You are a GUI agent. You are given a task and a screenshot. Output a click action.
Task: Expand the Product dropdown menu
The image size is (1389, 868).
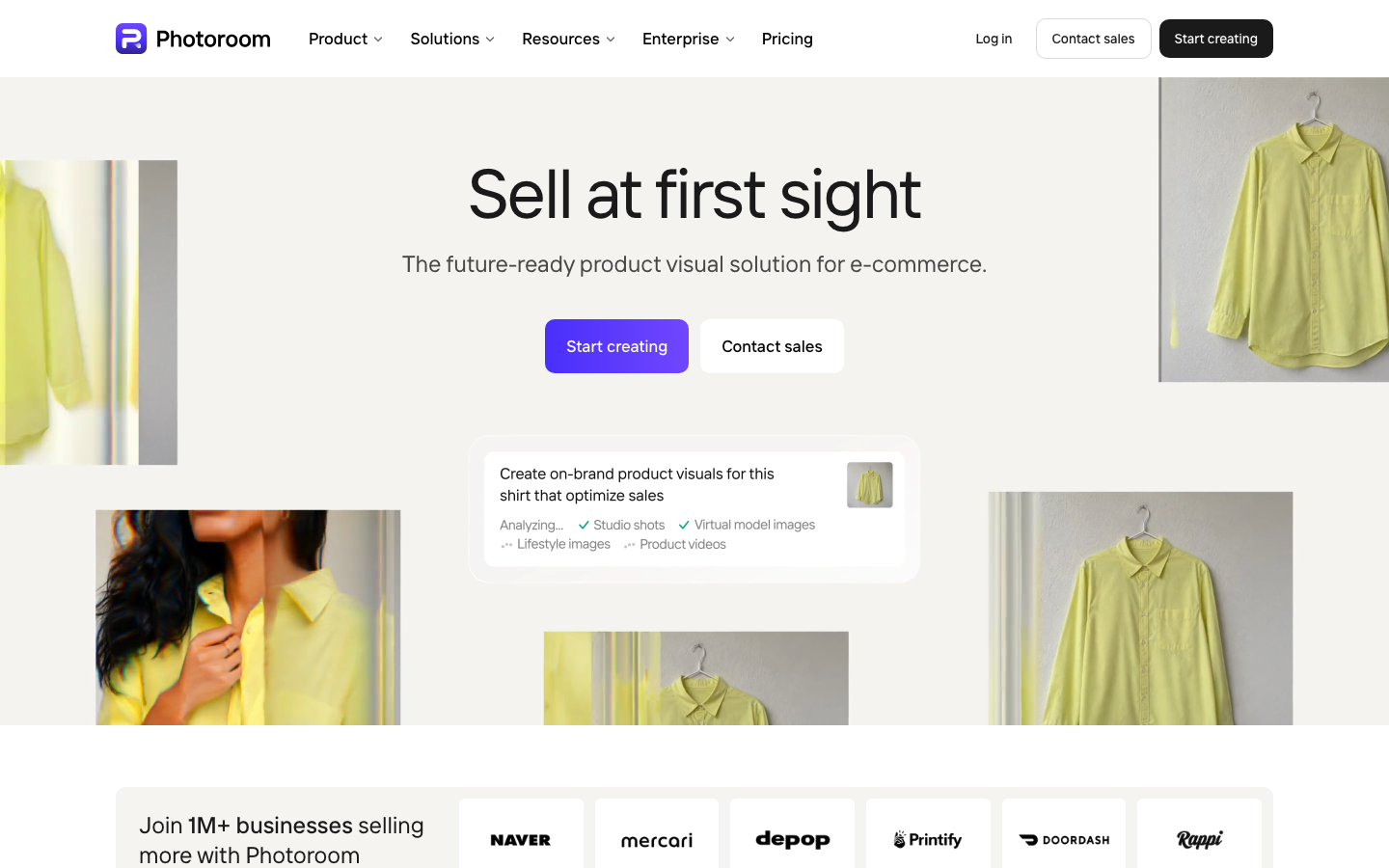coord(345,39)
